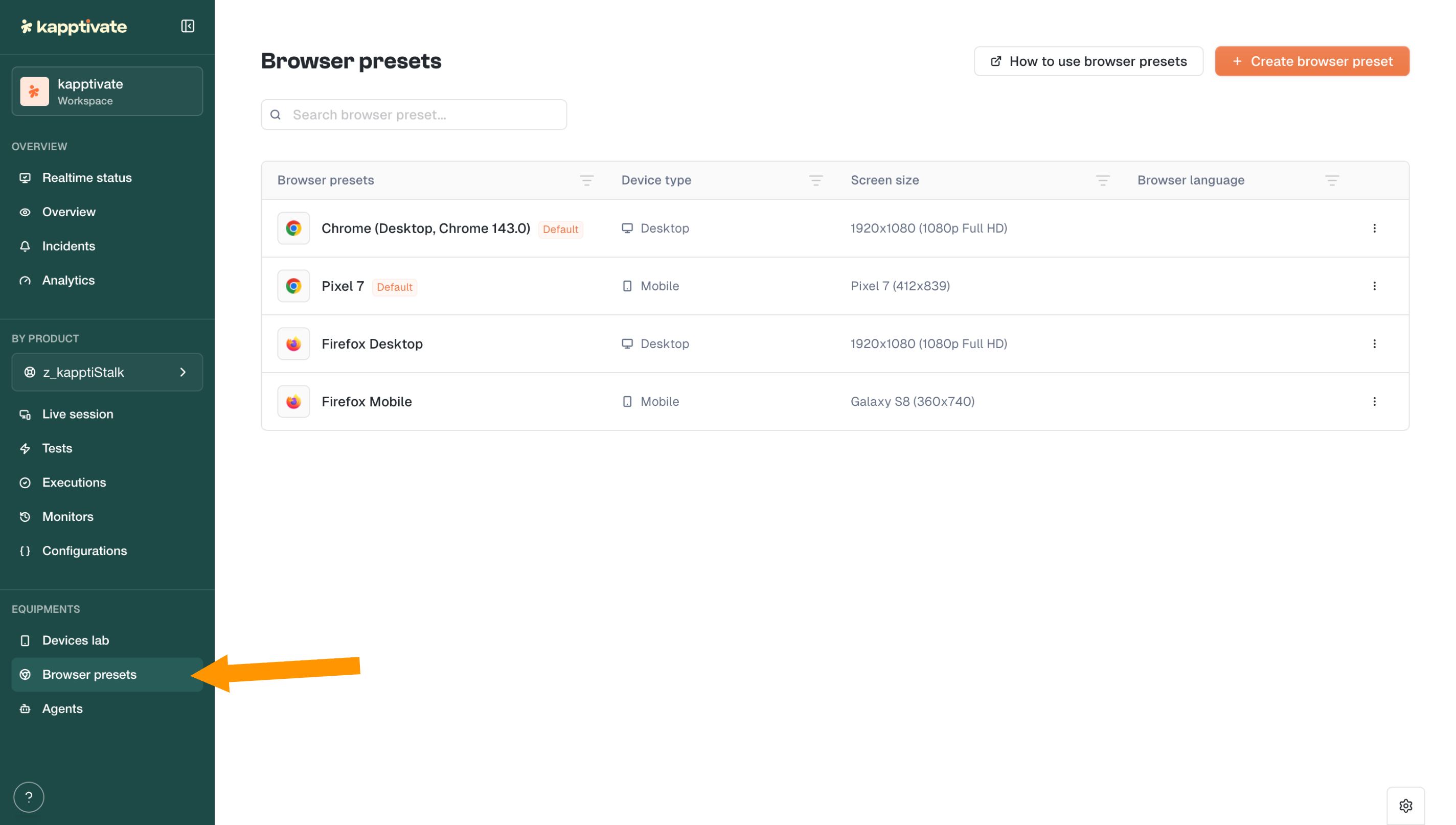Screen dimensions: 1456x825
Task: Open filter for Device type column
Action: pyautogui.click(x=815, y=180)
